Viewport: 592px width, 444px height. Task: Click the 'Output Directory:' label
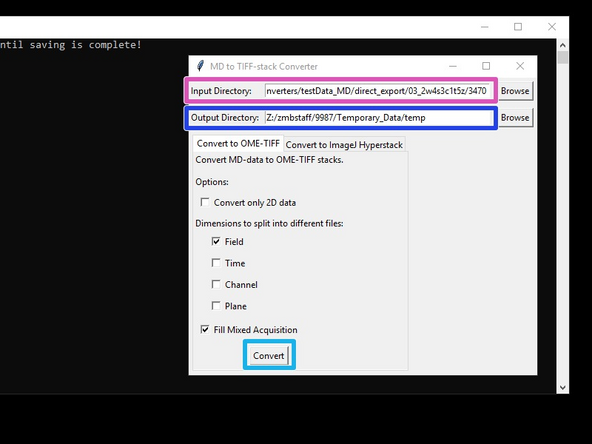[225, 118]
